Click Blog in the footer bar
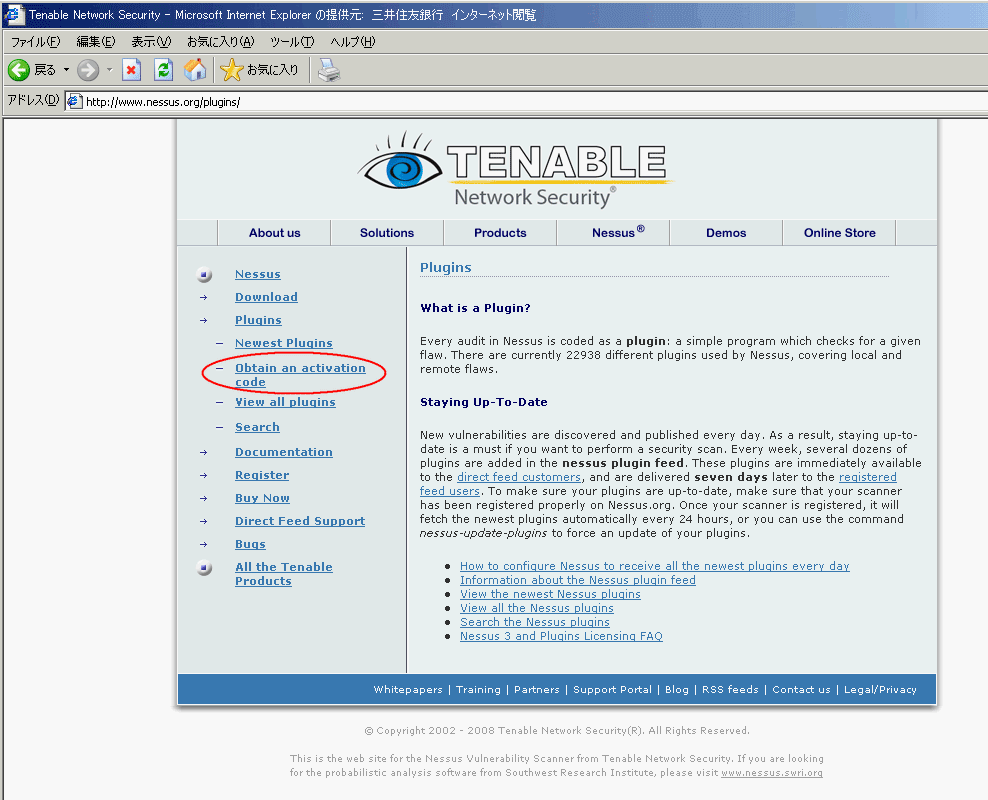Screen dimensions: 988x800 677,689
